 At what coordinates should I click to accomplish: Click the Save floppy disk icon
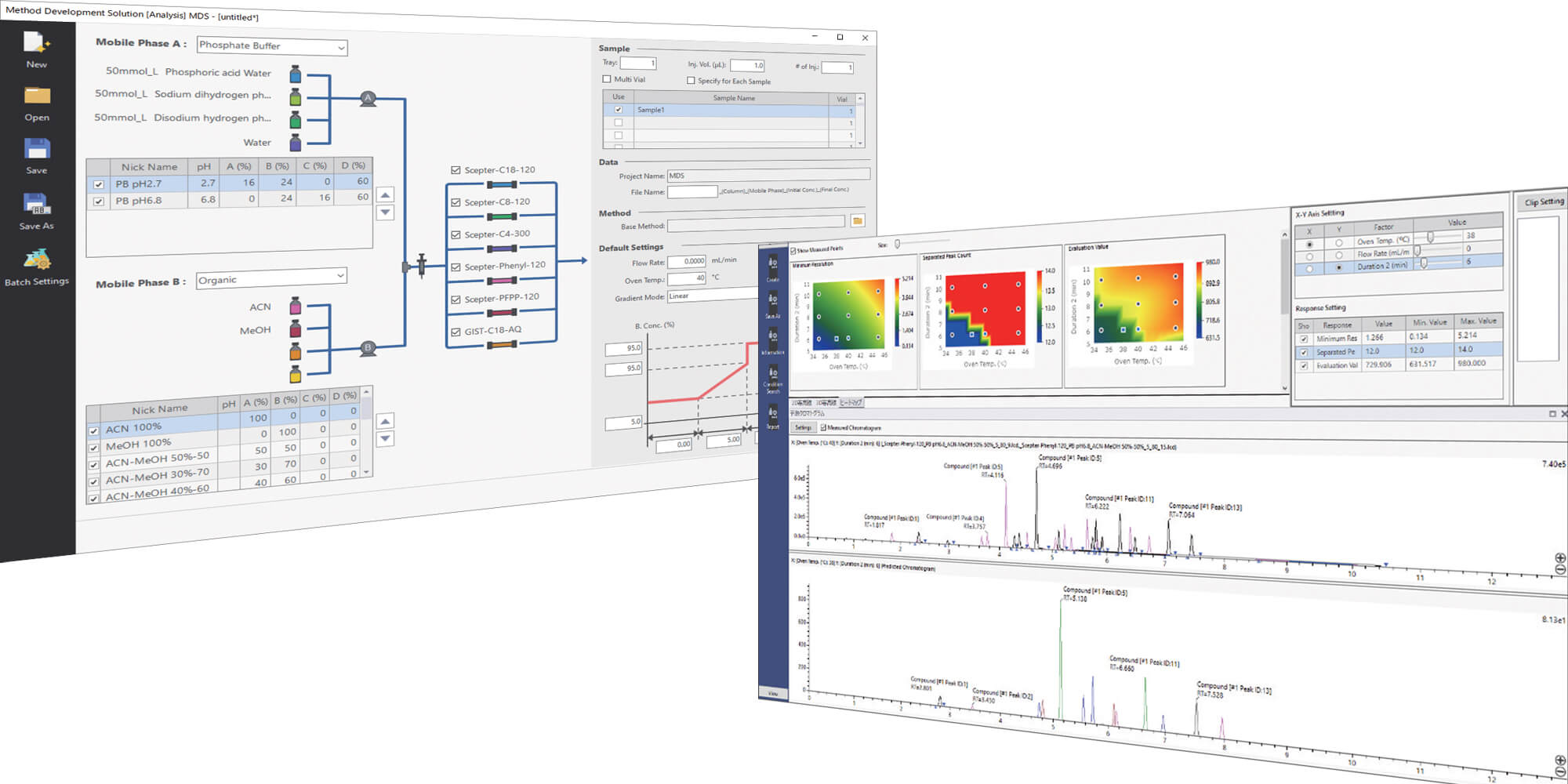click(x=37, y=148)
